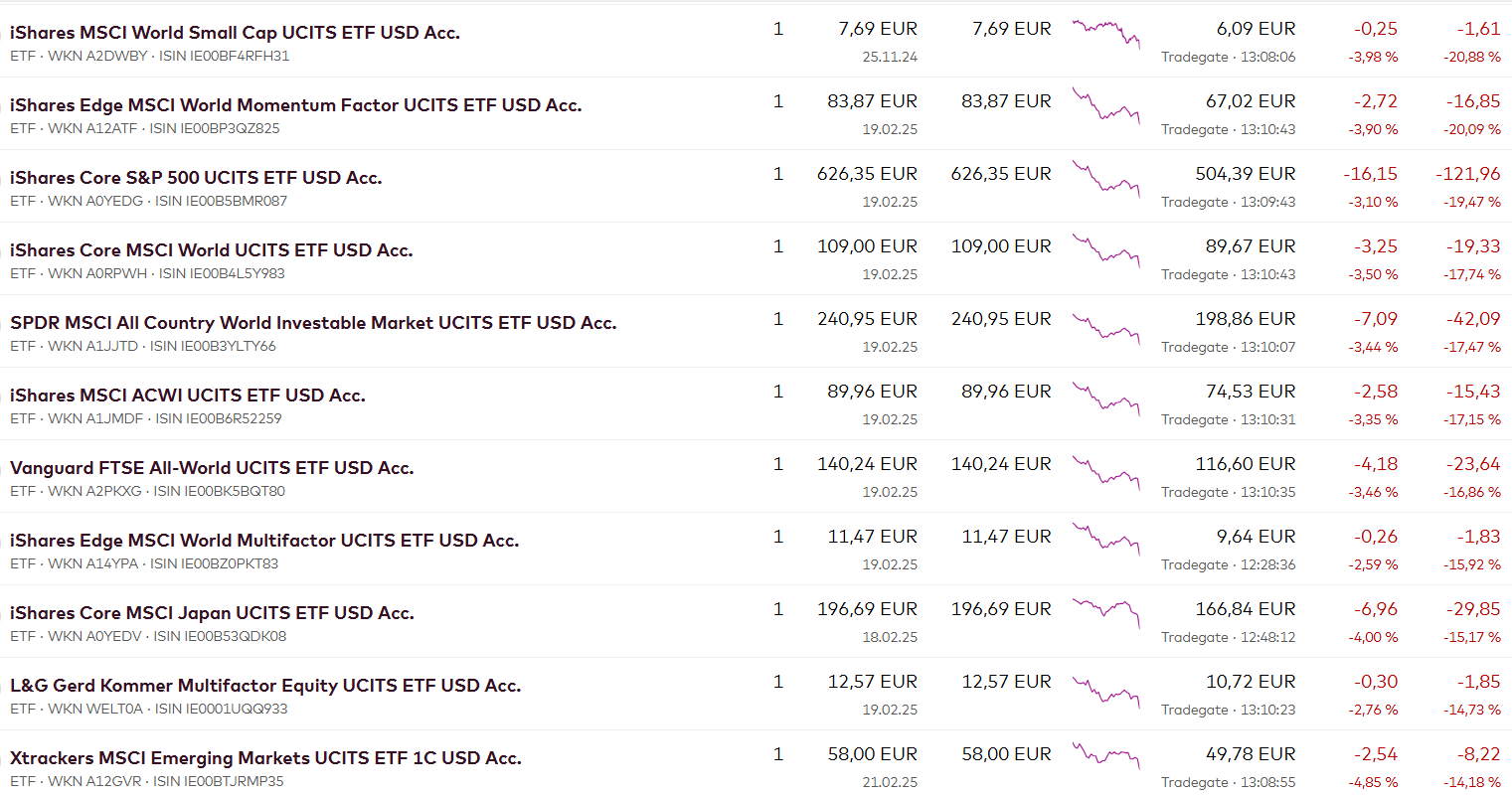Select iShares Core MSCI Japan UCITS ETF

pos(212,613)
